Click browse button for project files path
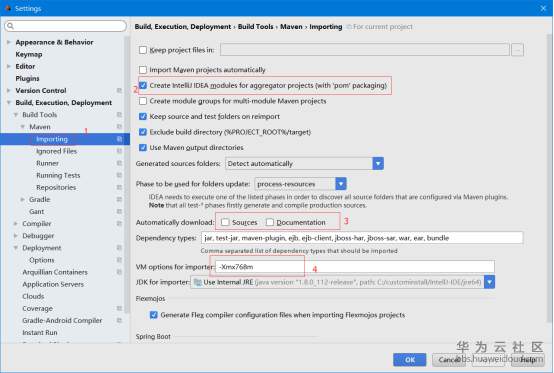This screenshot has width=554, height=373. coord(517,50)
